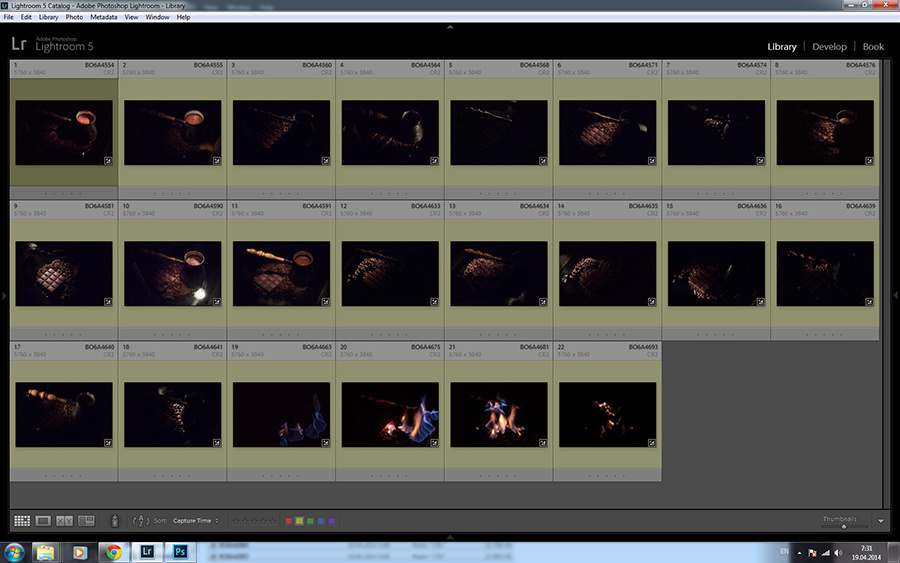This screenshot has height=563, width=900.
Task: Select the Painter spray can tool
Action: (x=114, y=521)
